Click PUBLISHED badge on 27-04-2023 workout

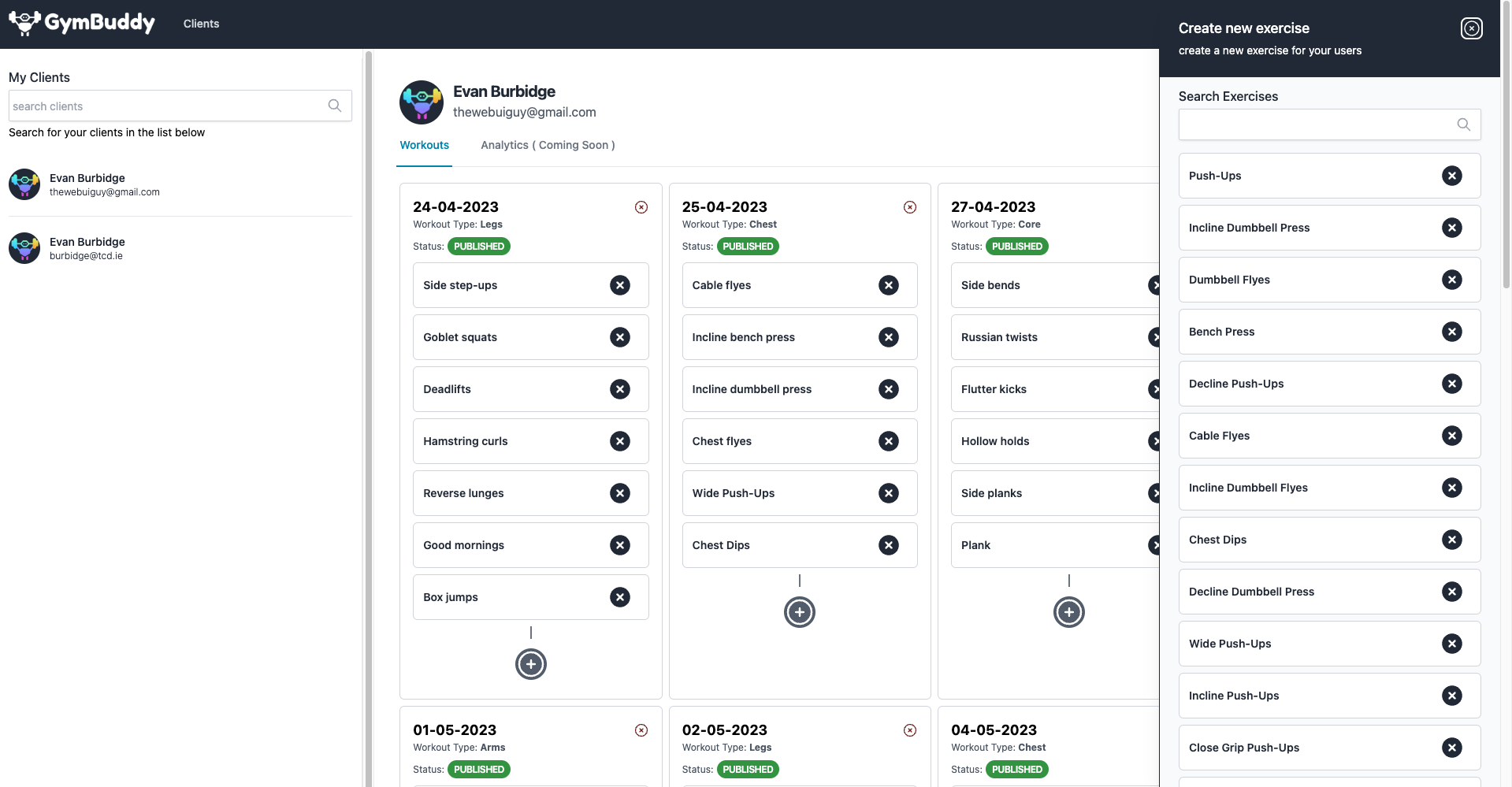pos(1016,247)
